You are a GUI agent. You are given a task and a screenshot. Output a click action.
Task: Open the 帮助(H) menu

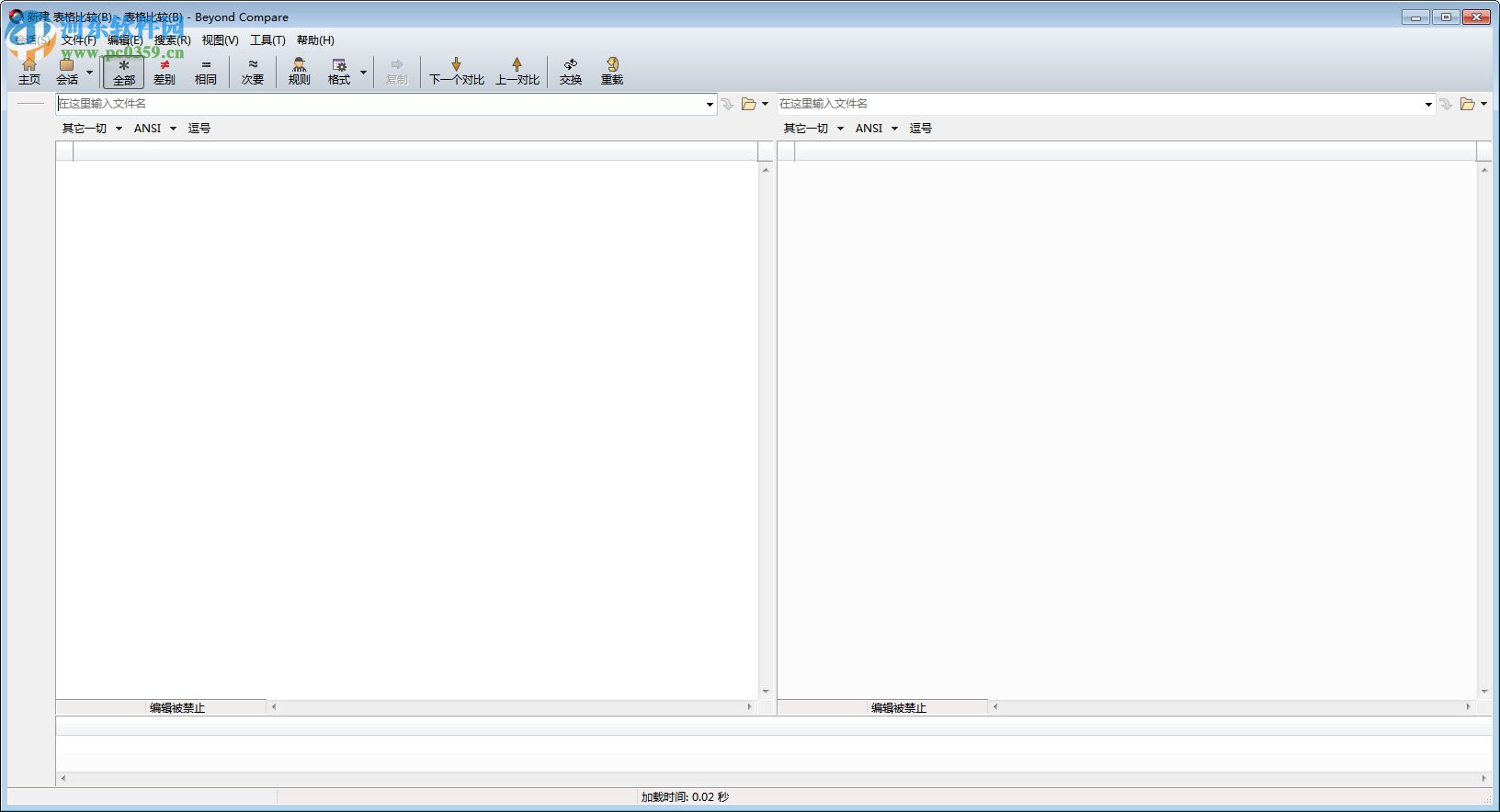pos(315,40)
